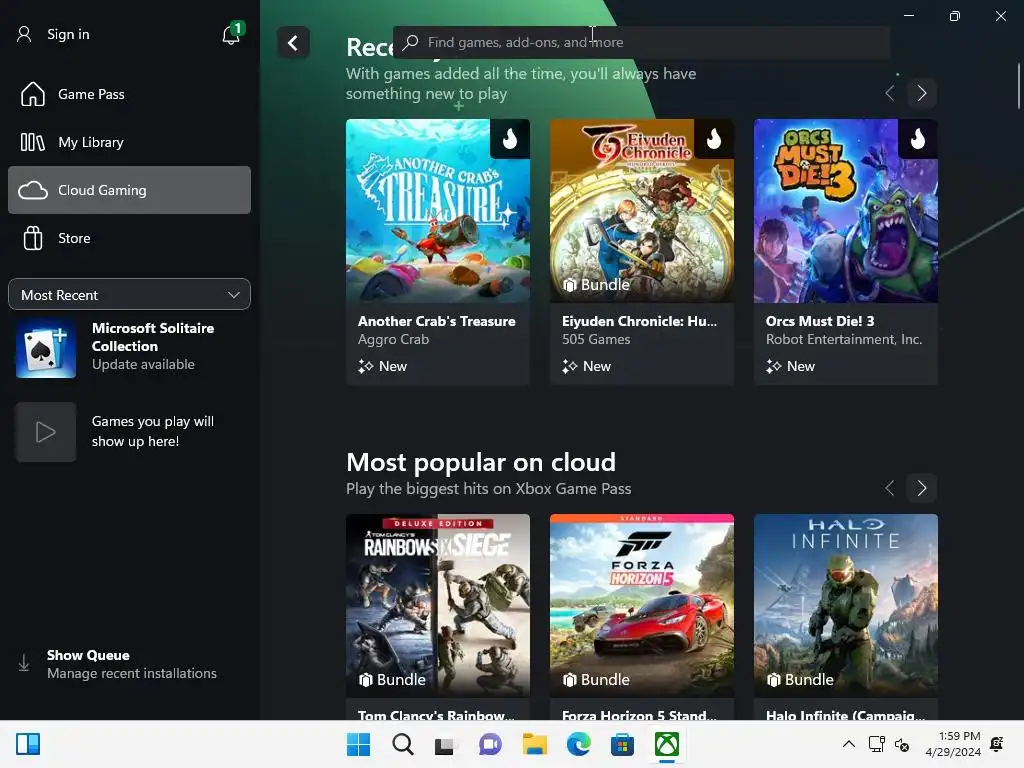The image size is (1024, 768).
Task: Open the Widgets icon on the taskbar
Action: (28, 744)
